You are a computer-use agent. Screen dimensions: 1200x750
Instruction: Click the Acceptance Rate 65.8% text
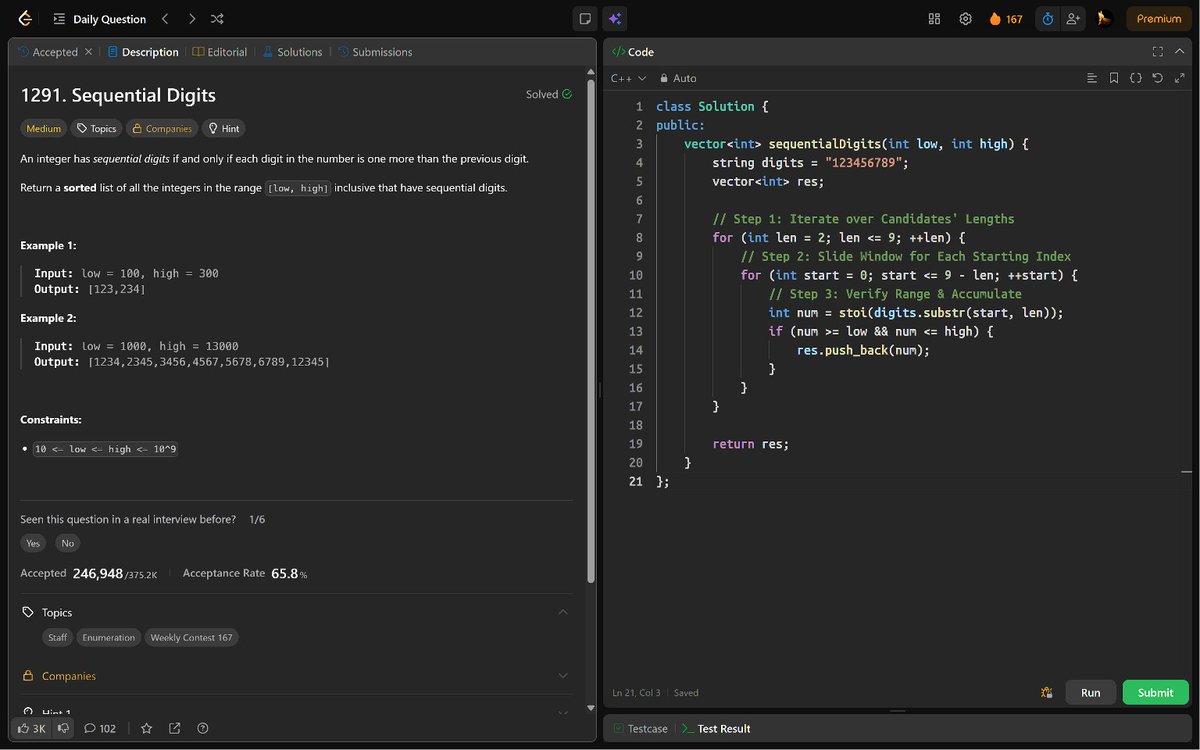(x=245, y=573)
